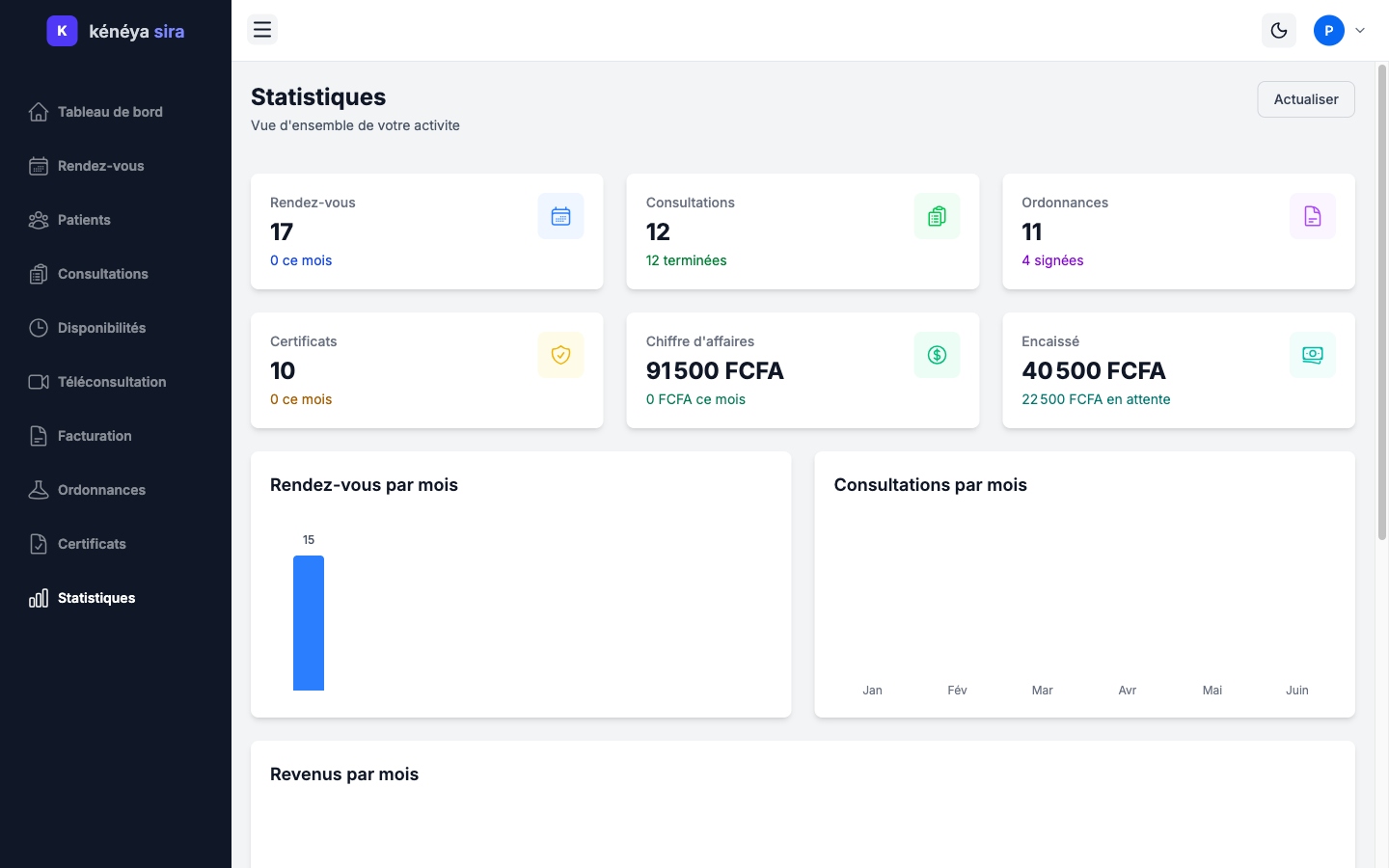Viewport: 1389px width, 868px height.
Task: Click the Ordonnances flask icon in sidebar
Action: coord(39,490)
